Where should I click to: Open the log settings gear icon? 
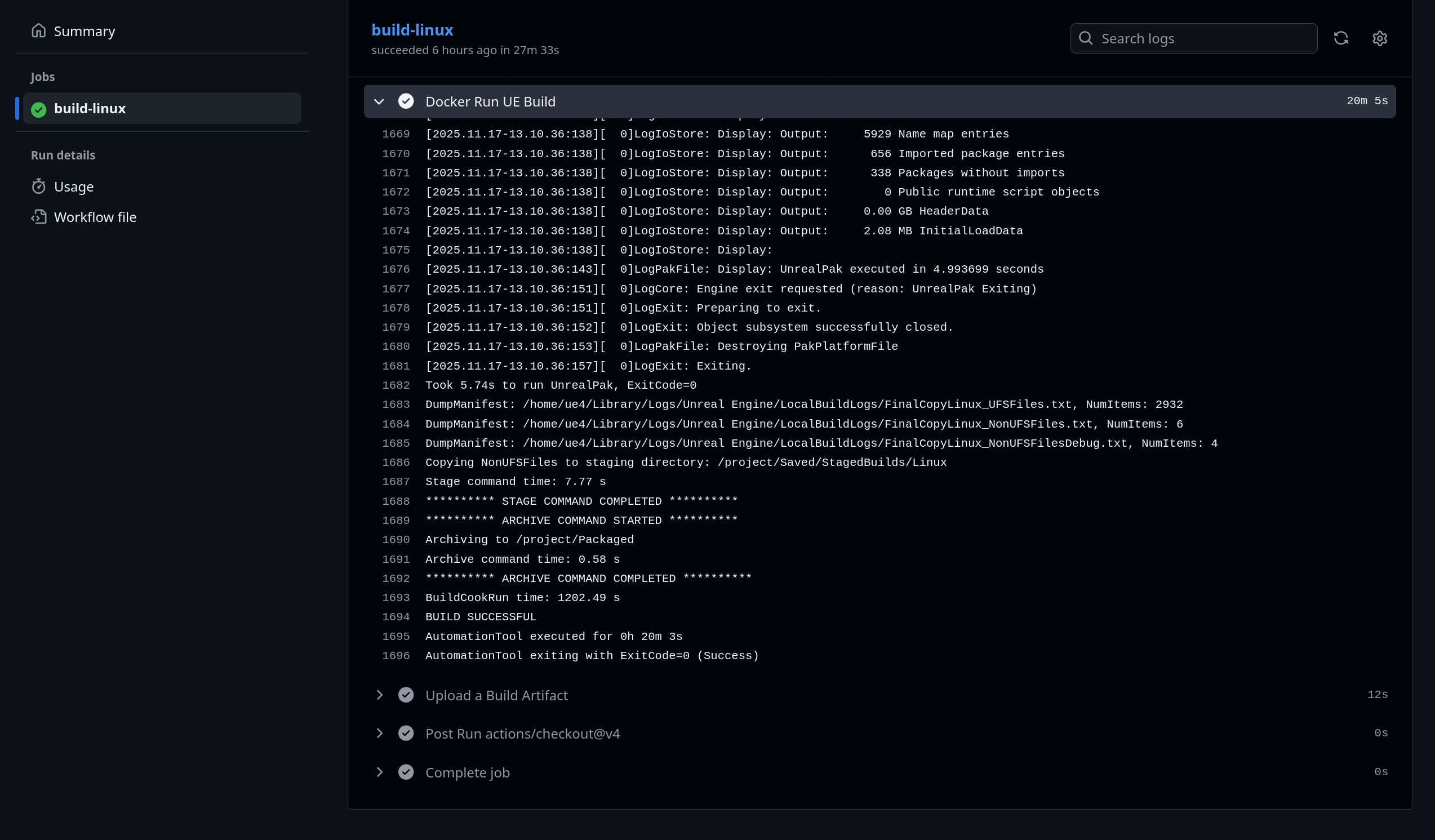(1379, 38)
